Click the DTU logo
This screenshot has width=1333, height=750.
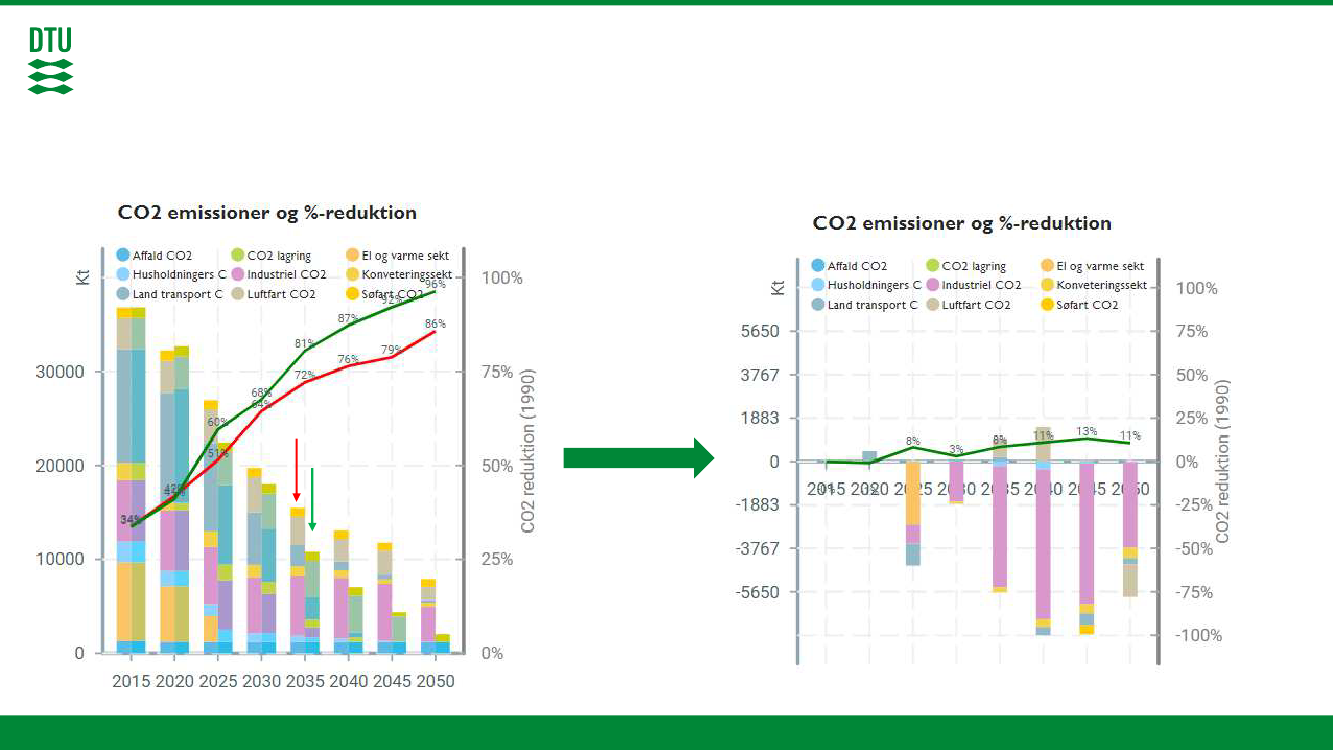(x=50, y=61)
